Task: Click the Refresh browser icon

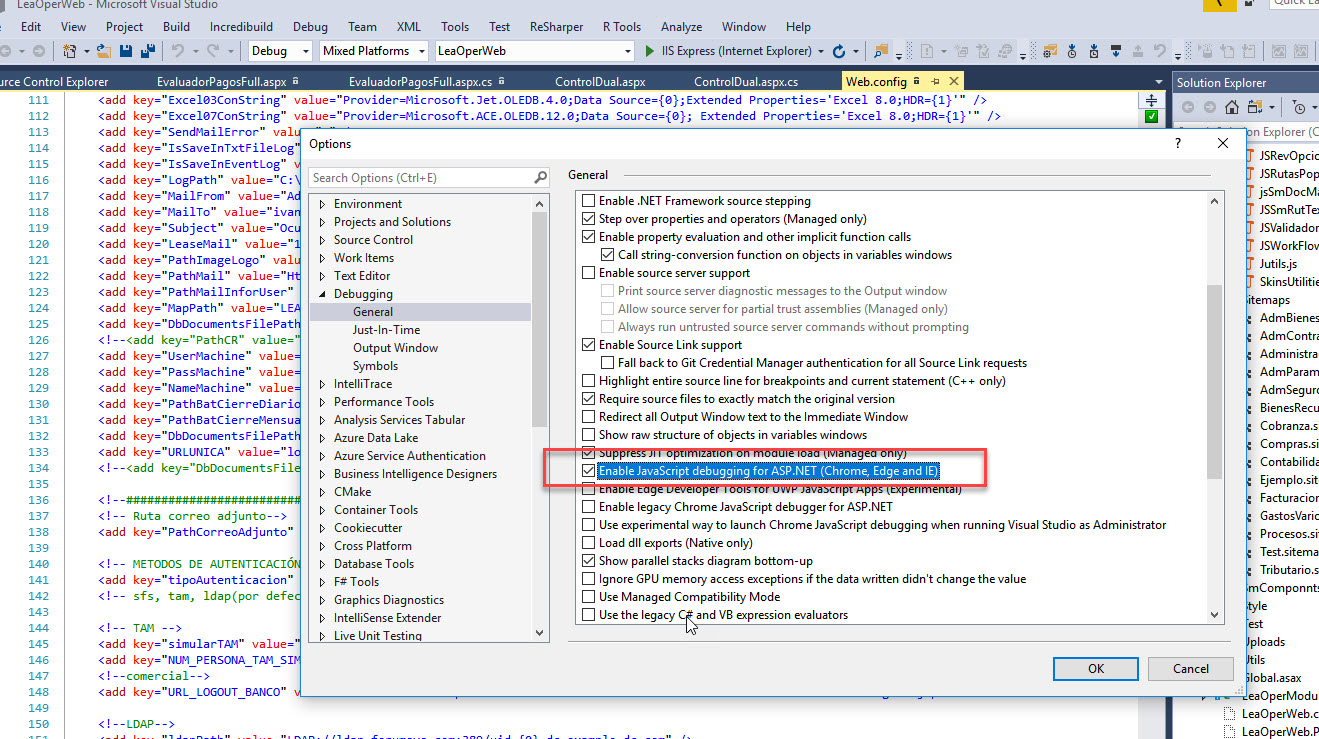Action: (839, 51)
